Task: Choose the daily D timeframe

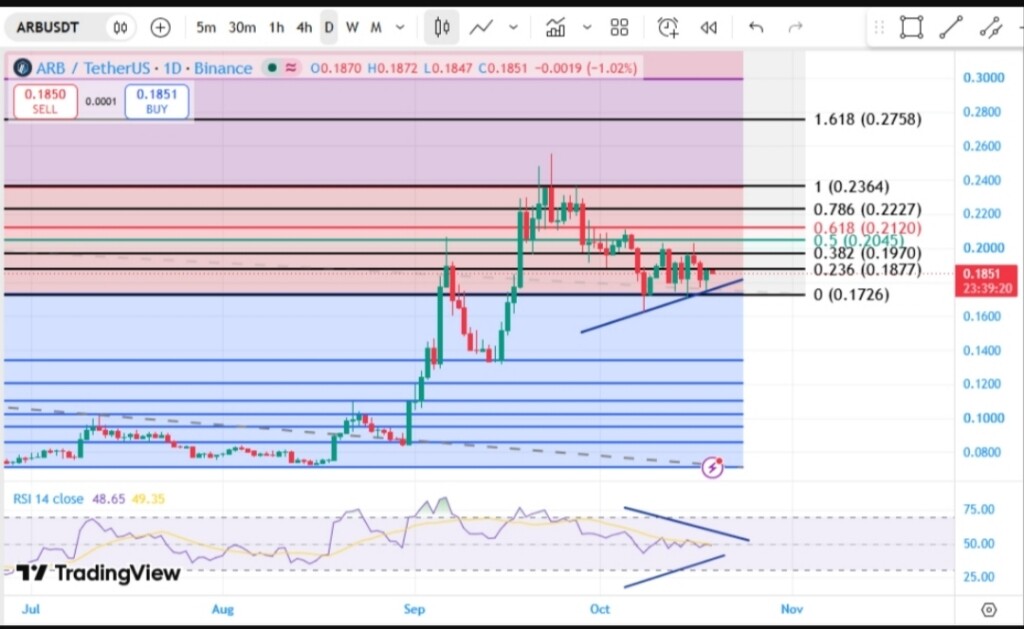Action: coord(328,27)
